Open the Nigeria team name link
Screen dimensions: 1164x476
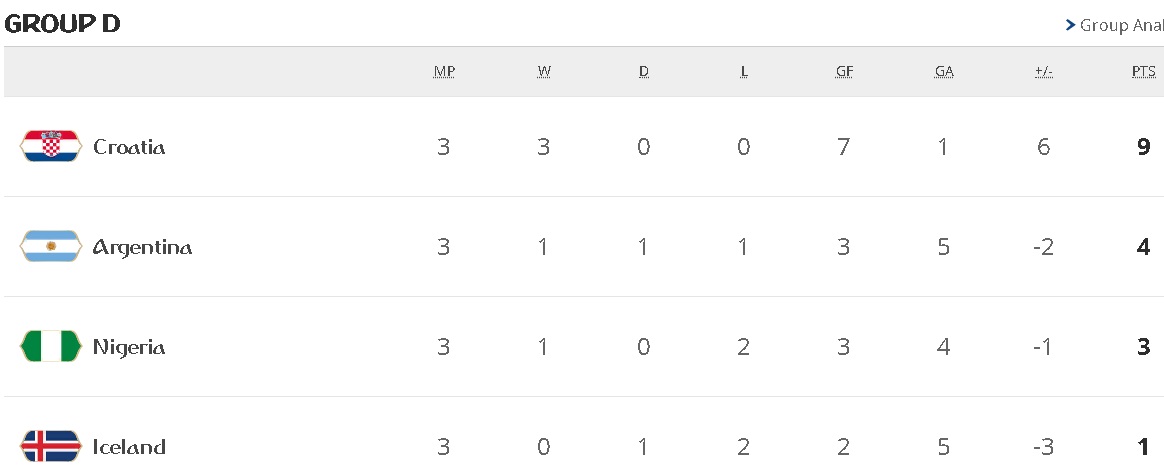pos(129,347)
